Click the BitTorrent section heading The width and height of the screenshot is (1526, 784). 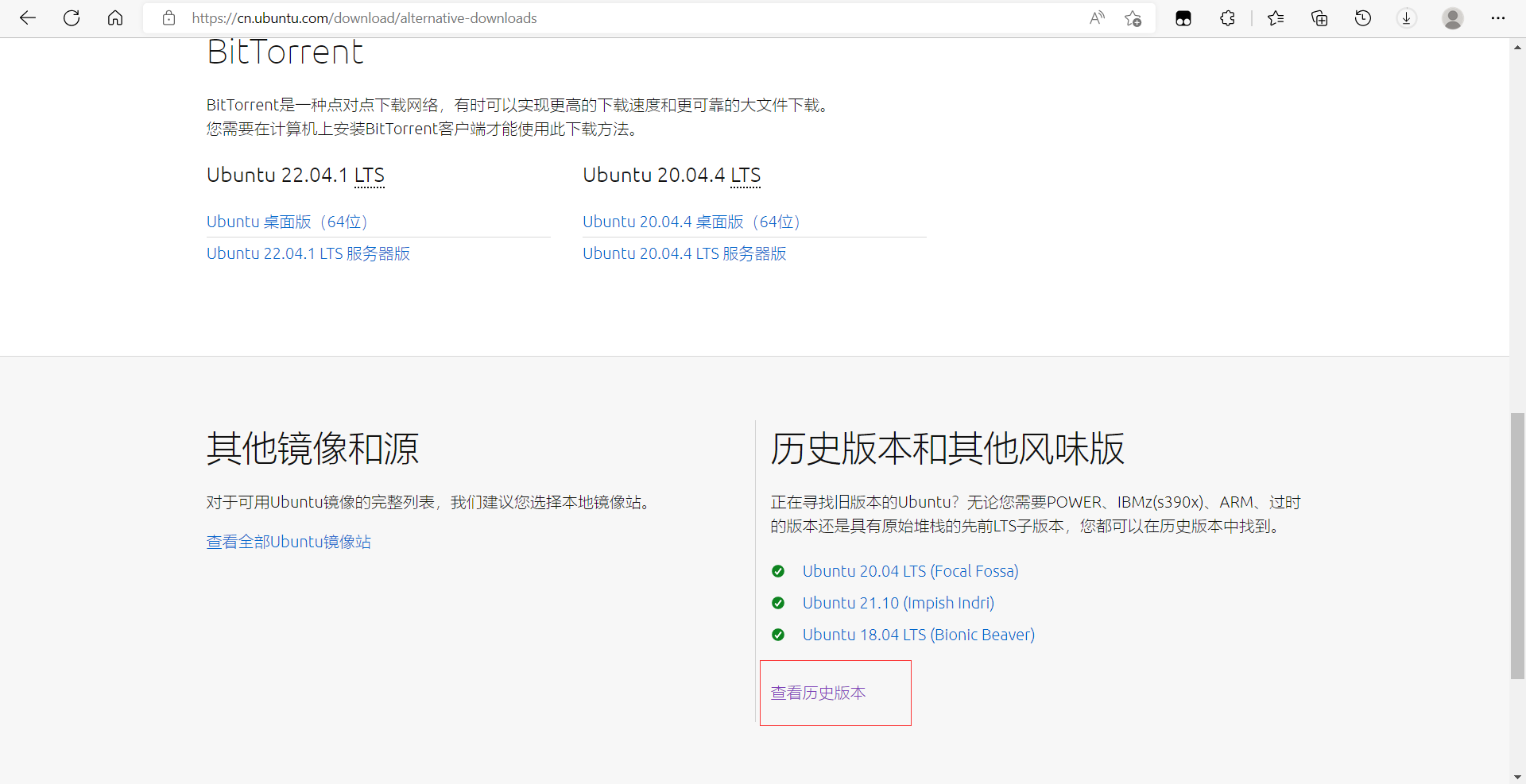(x=285, y=52)
